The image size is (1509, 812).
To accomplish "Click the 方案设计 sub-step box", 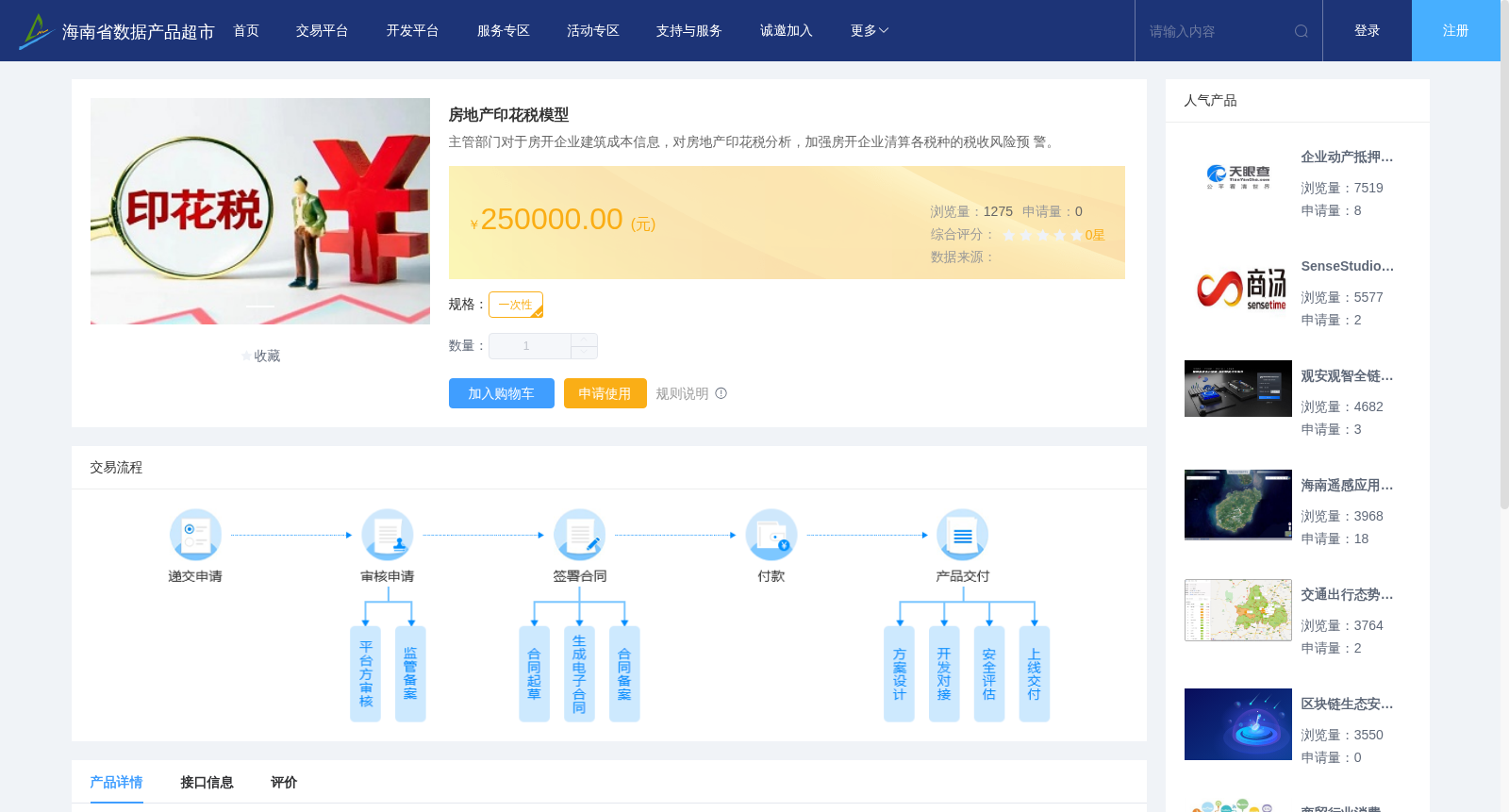I will tap(899, 673).
